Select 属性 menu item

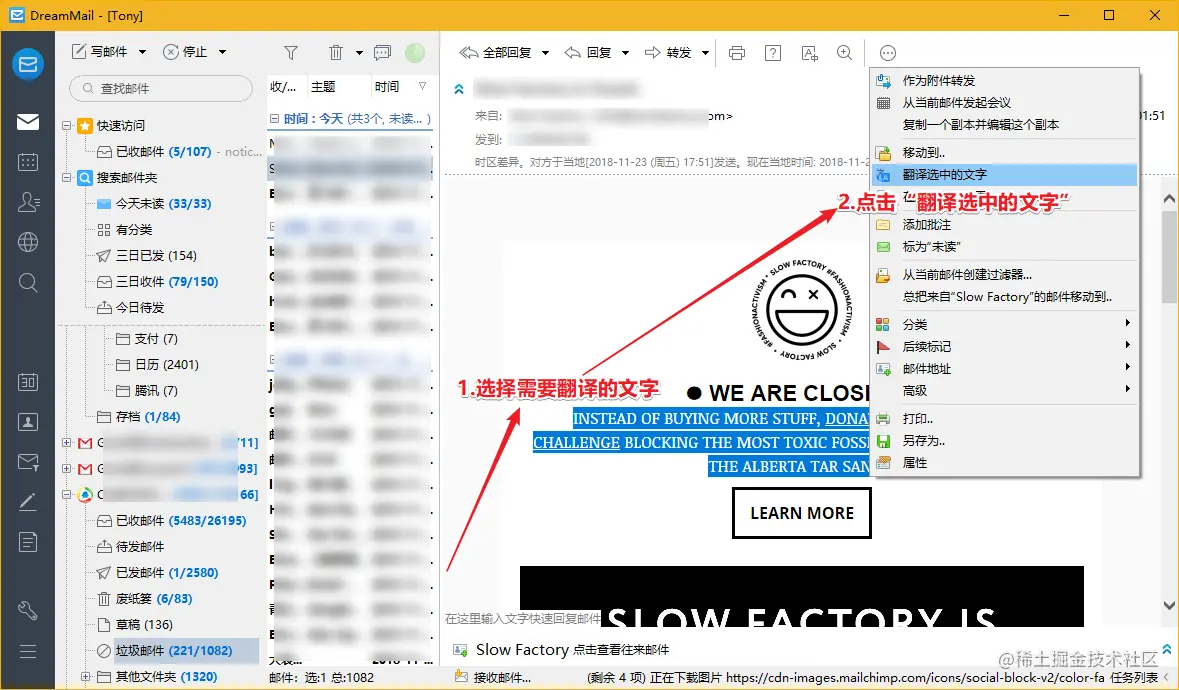click(x=1005, y=463)
